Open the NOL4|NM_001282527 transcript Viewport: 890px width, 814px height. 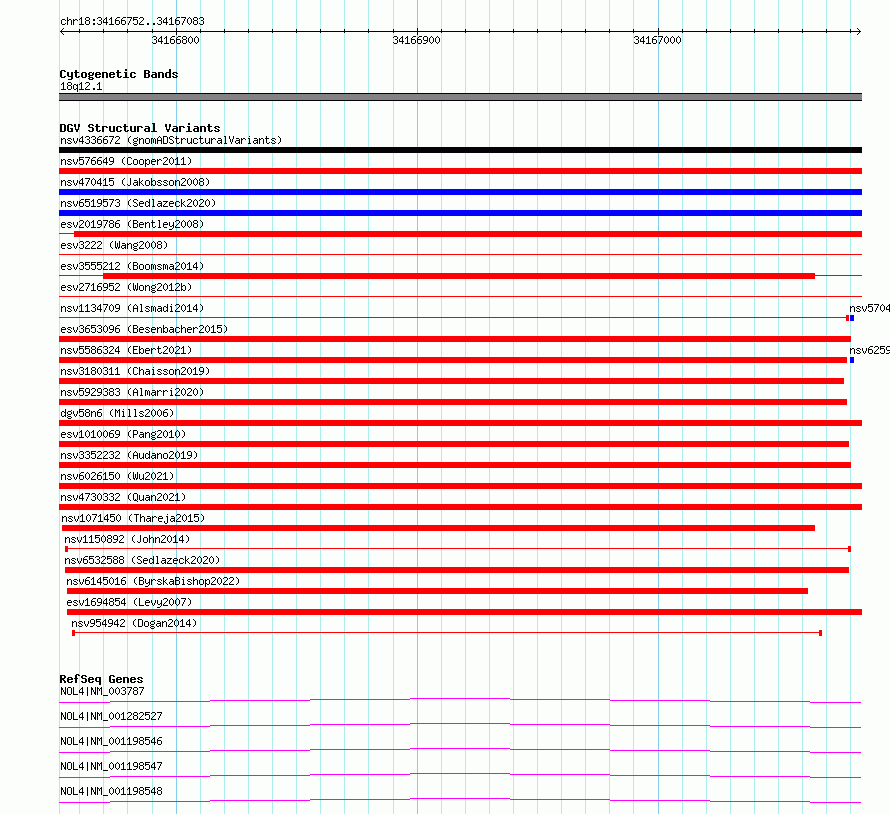pos(111,716)
